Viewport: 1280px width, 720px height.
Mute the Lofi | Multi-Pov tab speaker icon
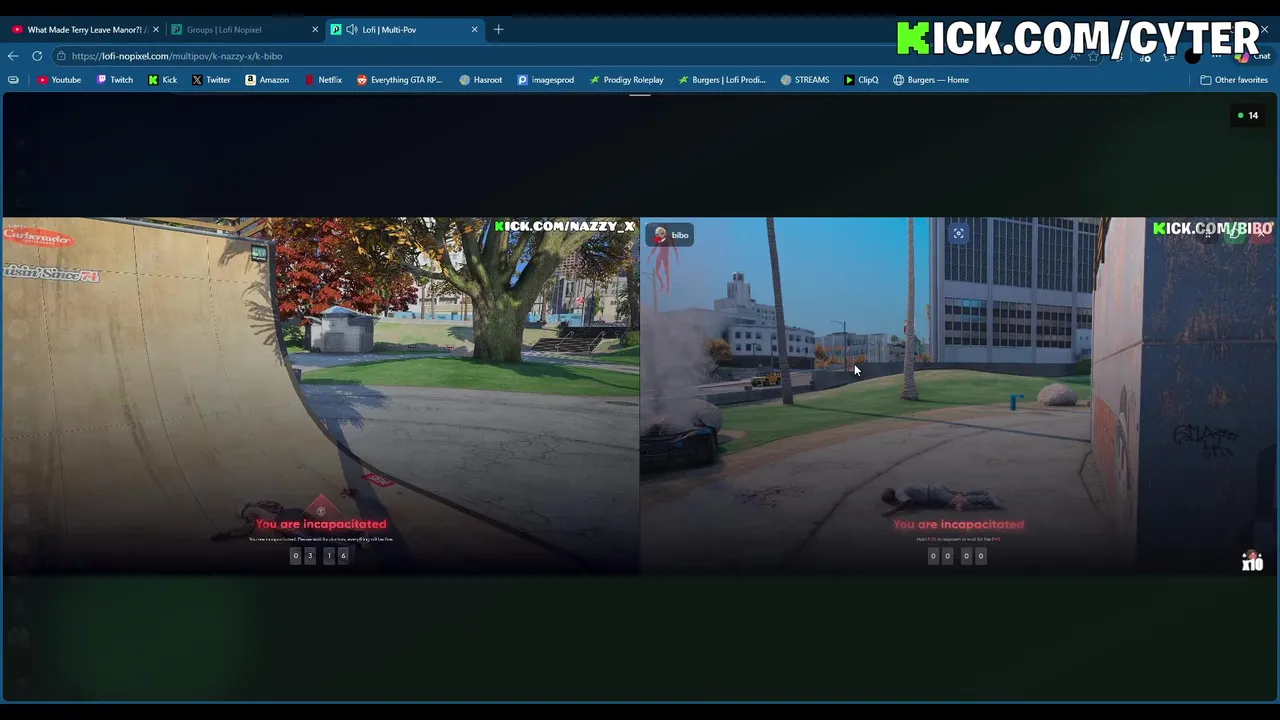(x=352, y=30)
